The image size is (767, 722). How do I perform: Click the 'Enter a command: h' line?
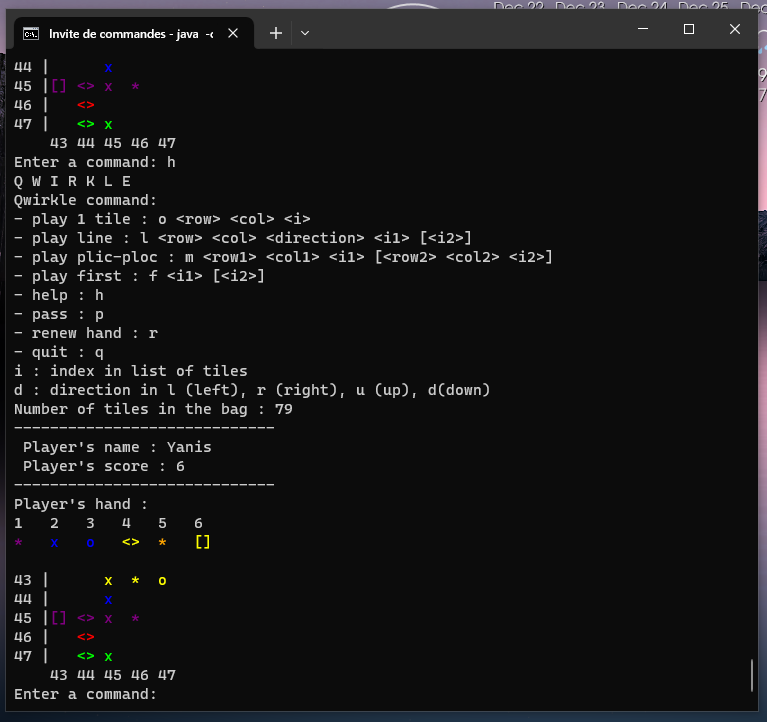tap(94, 162)
